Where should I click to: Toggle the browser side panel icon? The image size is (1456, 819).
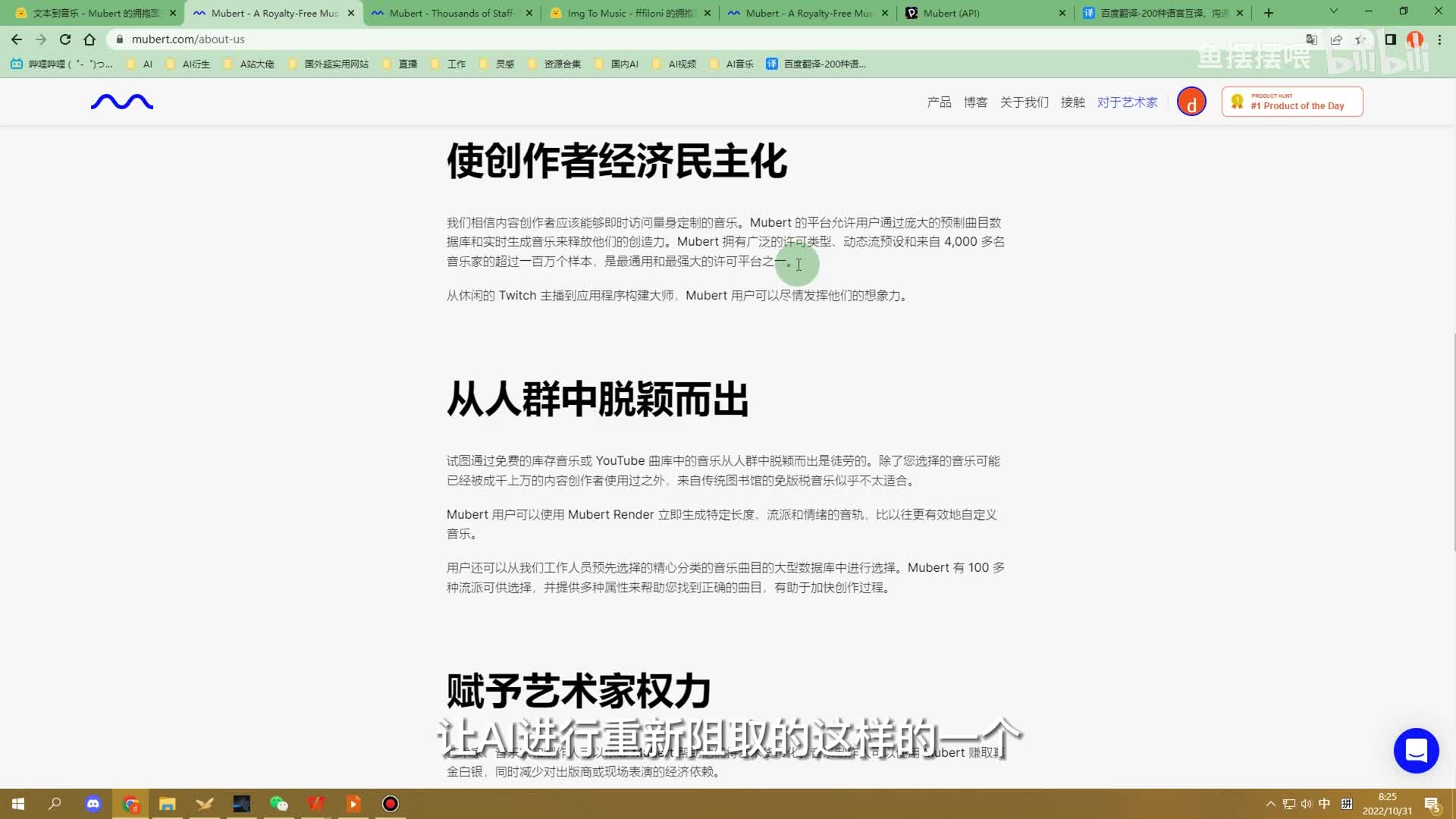pos(1390,39)
